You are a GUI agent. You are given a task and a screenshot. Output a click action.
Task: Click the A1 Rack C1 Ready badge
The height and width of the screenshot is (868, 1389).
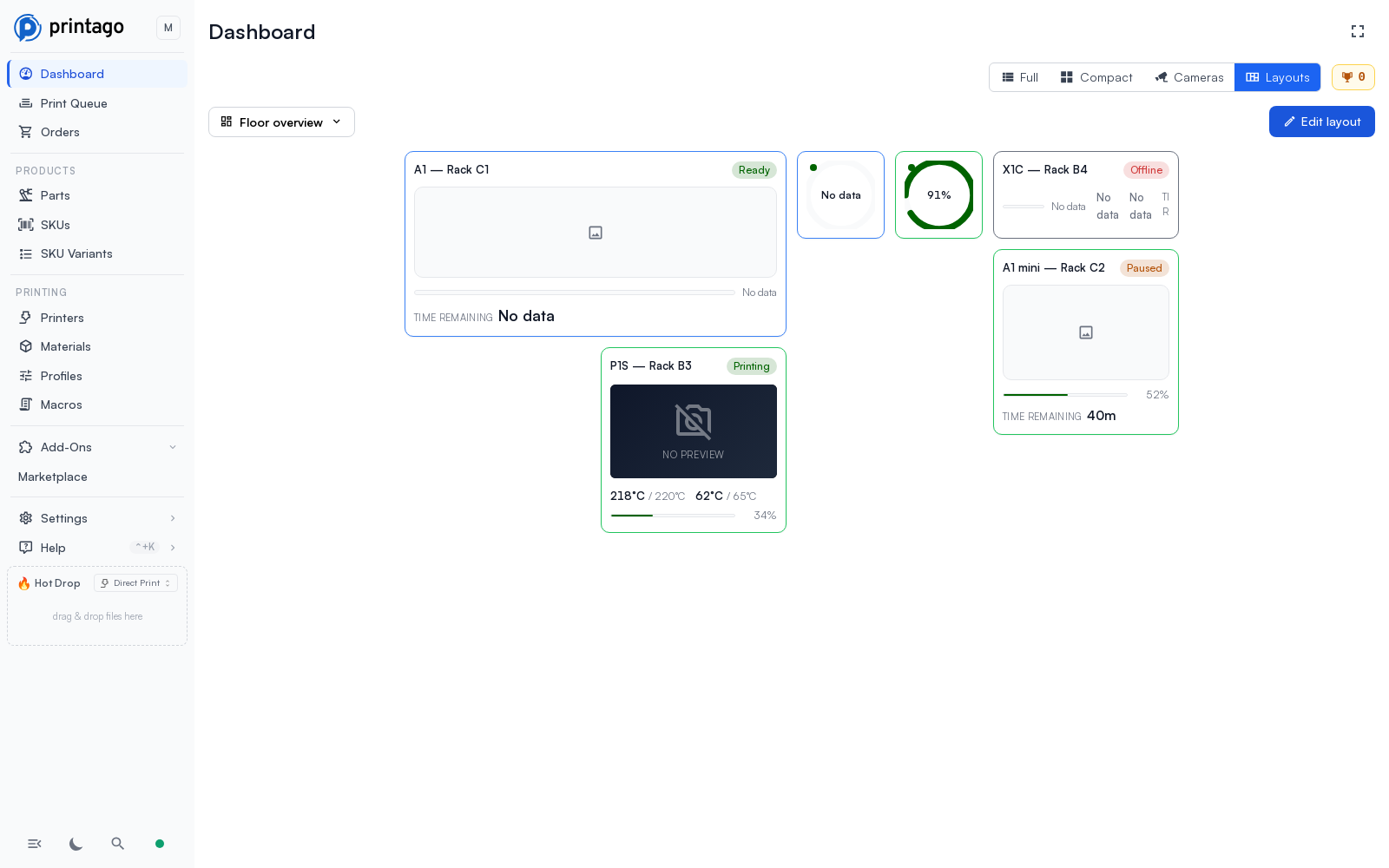point(754,170)
